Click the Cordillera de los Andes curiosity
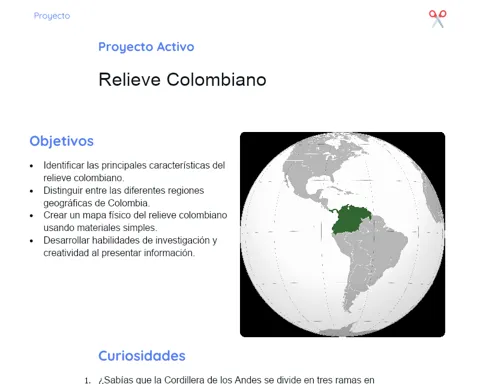This screenshot has width=480, height=384. click(236, 380)
